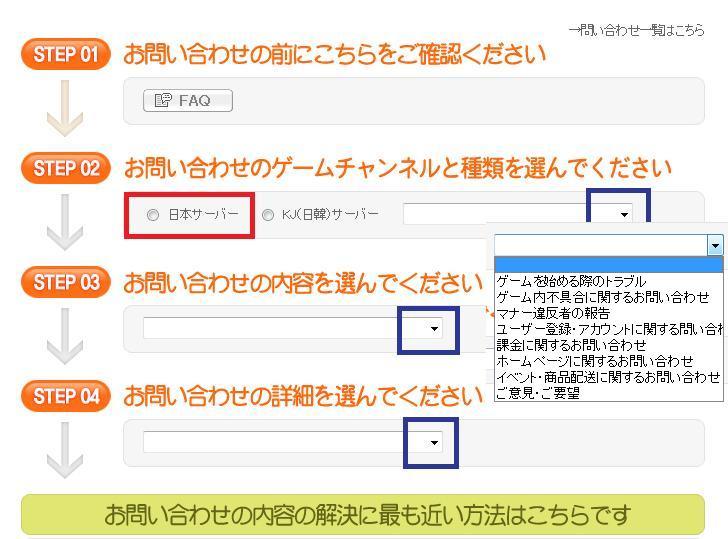
Task: Click the STEP 01 orange badge
Action: click(x=65, y=55)
